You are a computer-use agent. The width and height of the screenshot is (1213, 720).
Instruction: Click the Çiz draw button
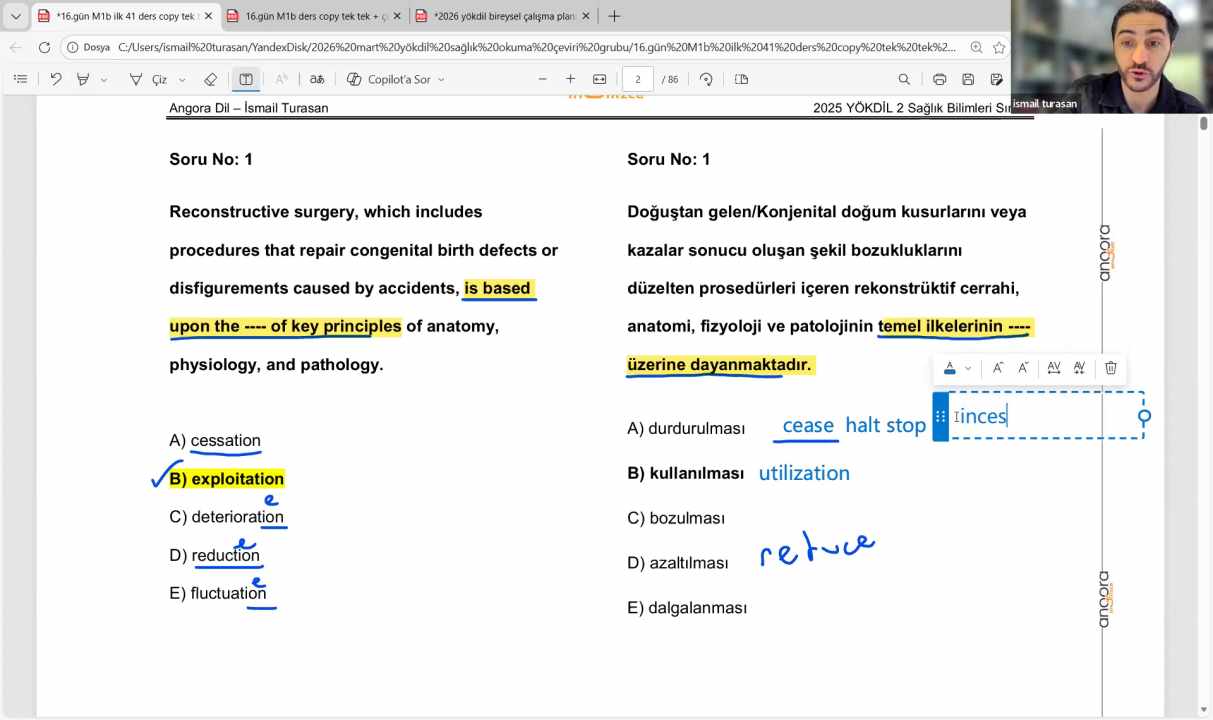tap(149, 79)
